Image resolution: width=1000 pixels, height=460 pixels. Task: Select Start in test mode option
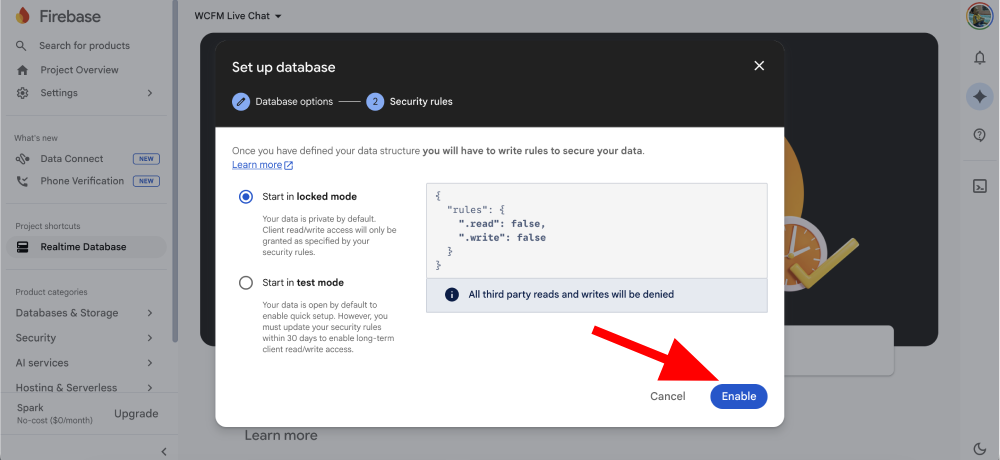(246, 283)
